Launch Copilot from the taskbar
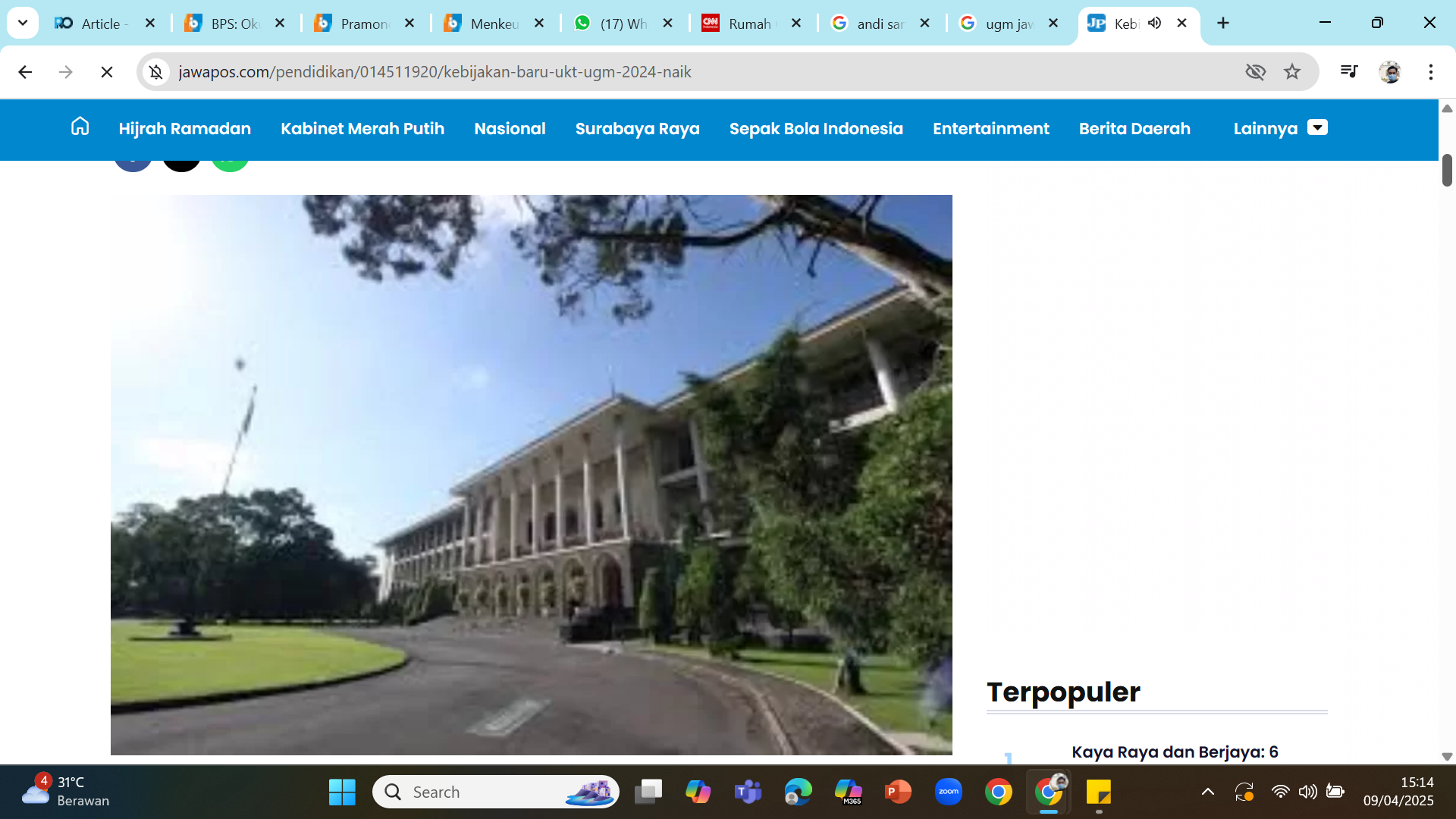The image size is (1456, 819). (x=698, y=792)
